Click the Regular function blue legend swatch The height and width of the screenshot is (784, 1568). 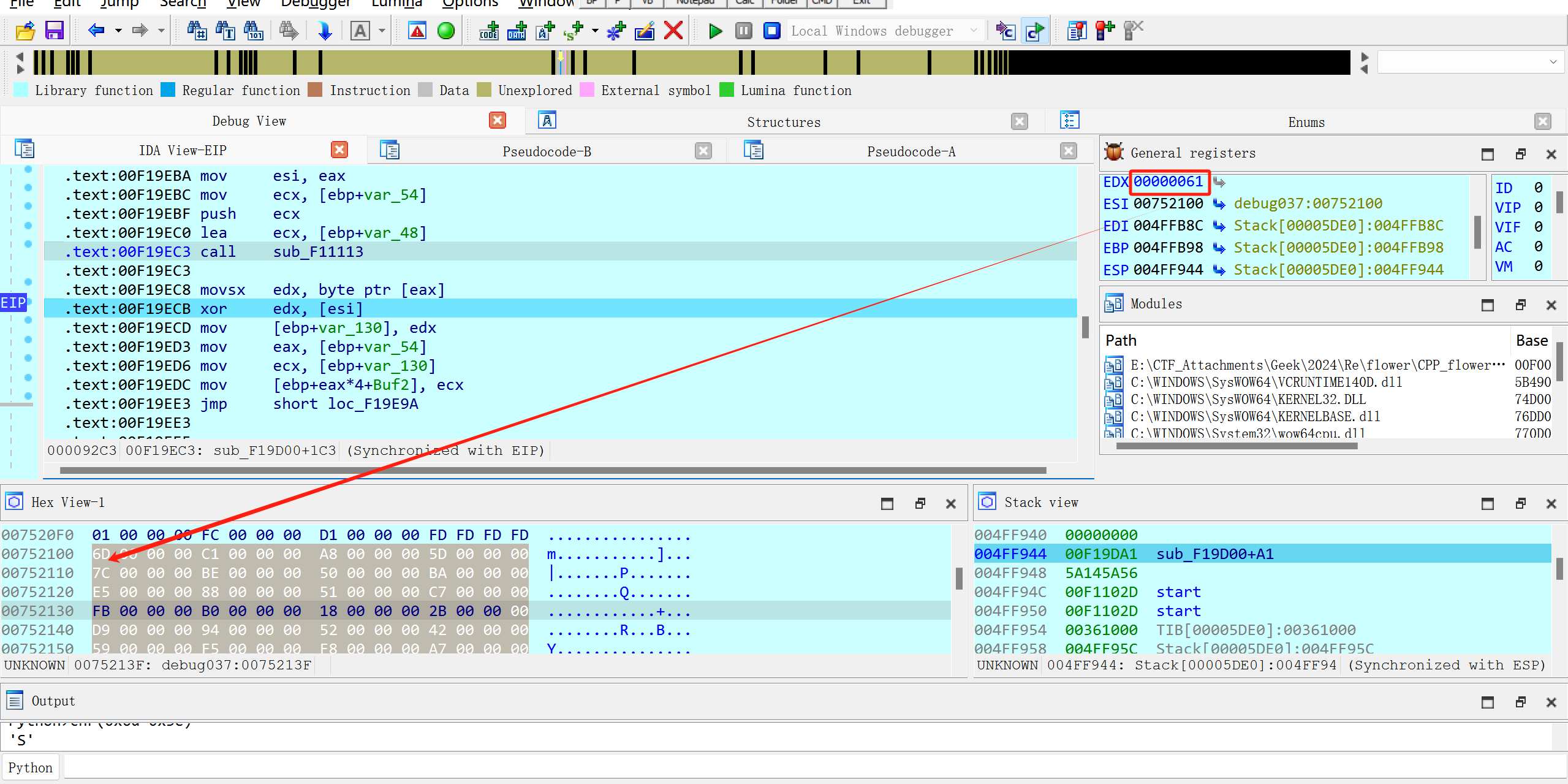tap(168, 90)
